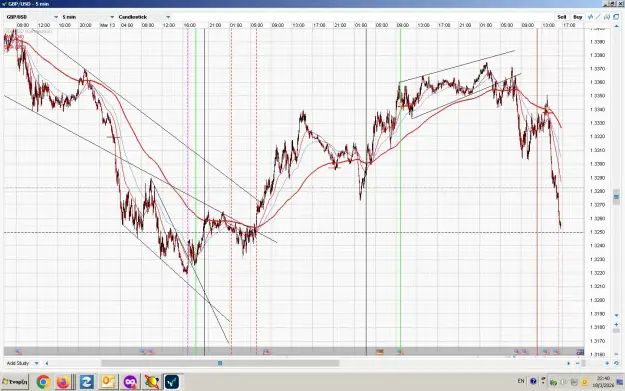Click the Add Study button
Viewport: 625px width, 391px height.
[x=18, y=363]
